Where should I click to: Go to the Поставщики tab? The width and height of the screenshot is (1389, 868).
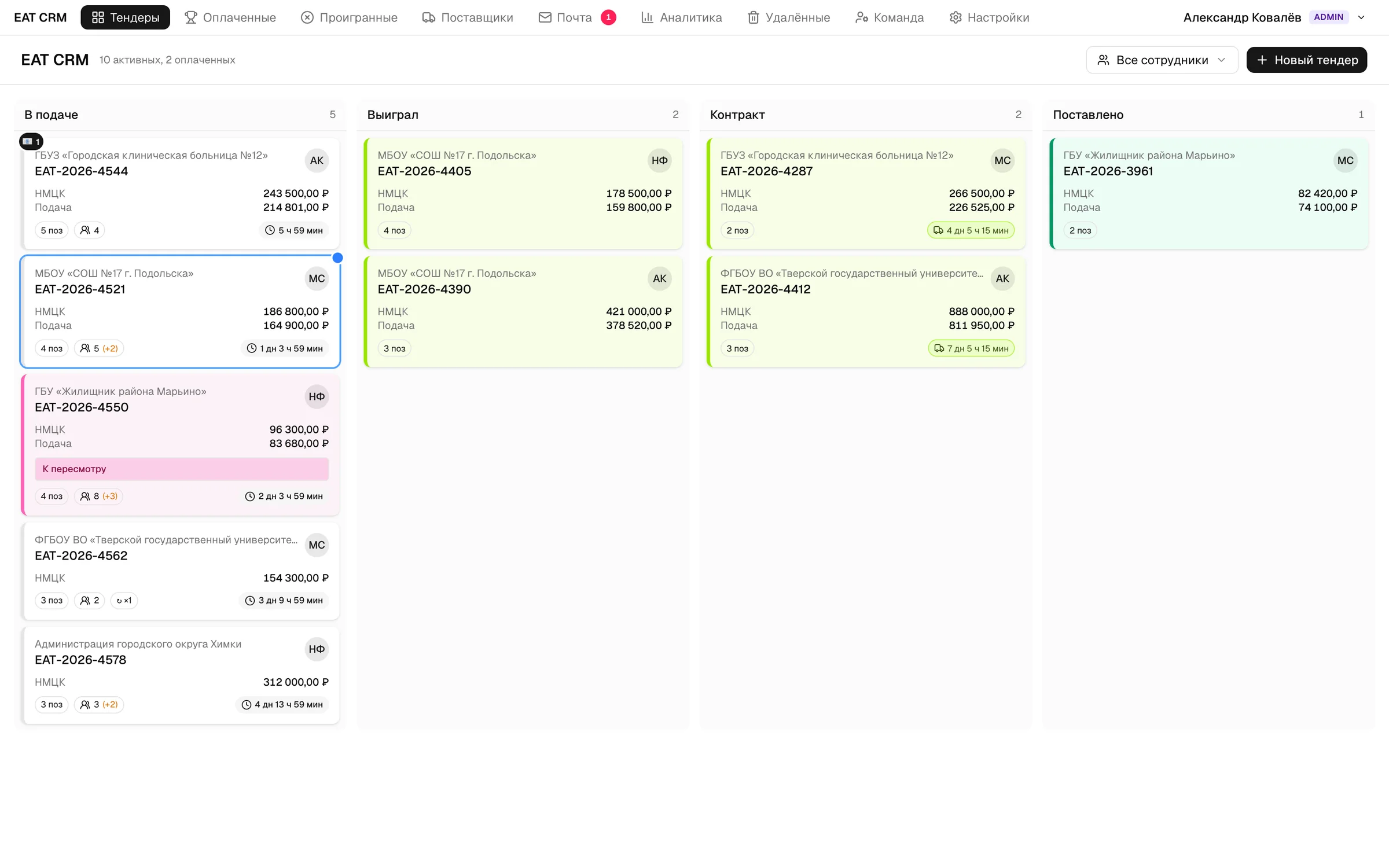click(x=468, y=17)
